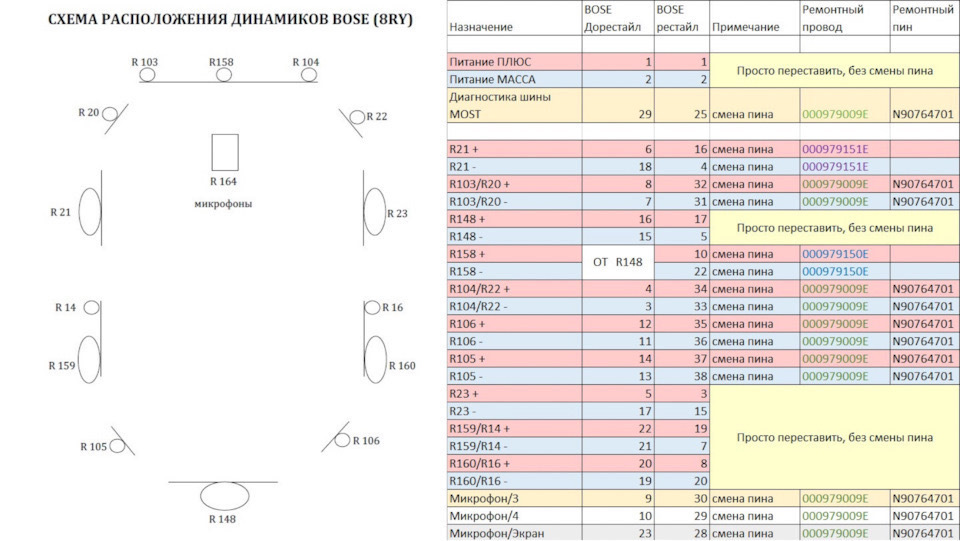Click the 'R 22' speaker label in the diagram

pyautogui.click(x=377, y=116)
